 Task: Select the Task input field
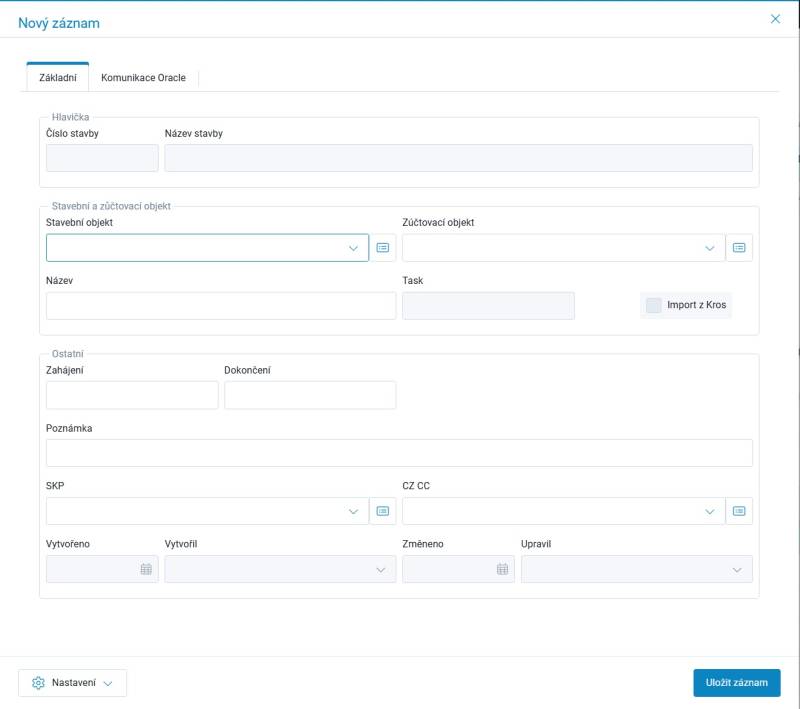(x=488, y=306)
